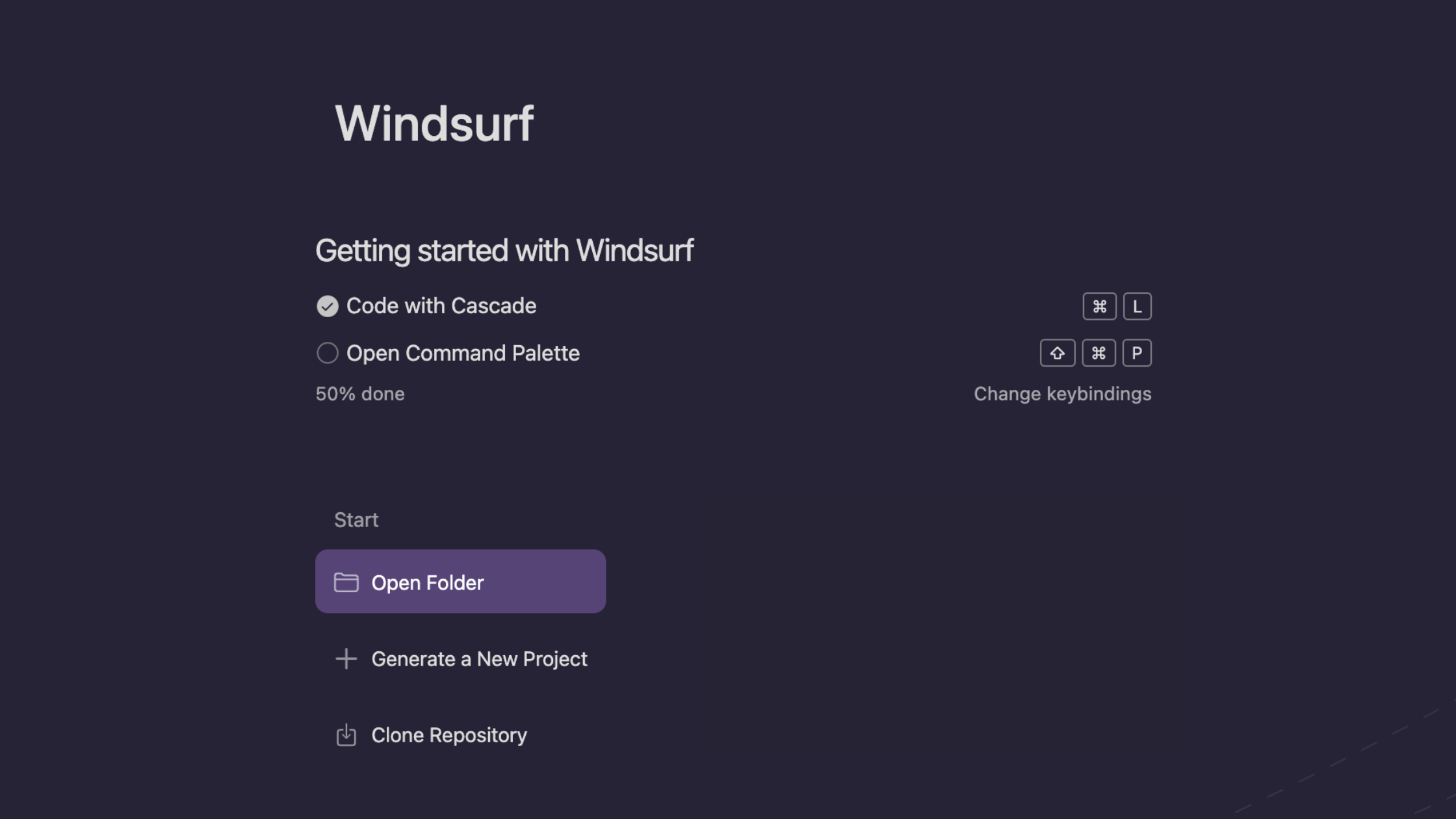Open a folder using the Open Folder button
The height and width of the screenshot is (819, 1456).
[x=460, y=581]
